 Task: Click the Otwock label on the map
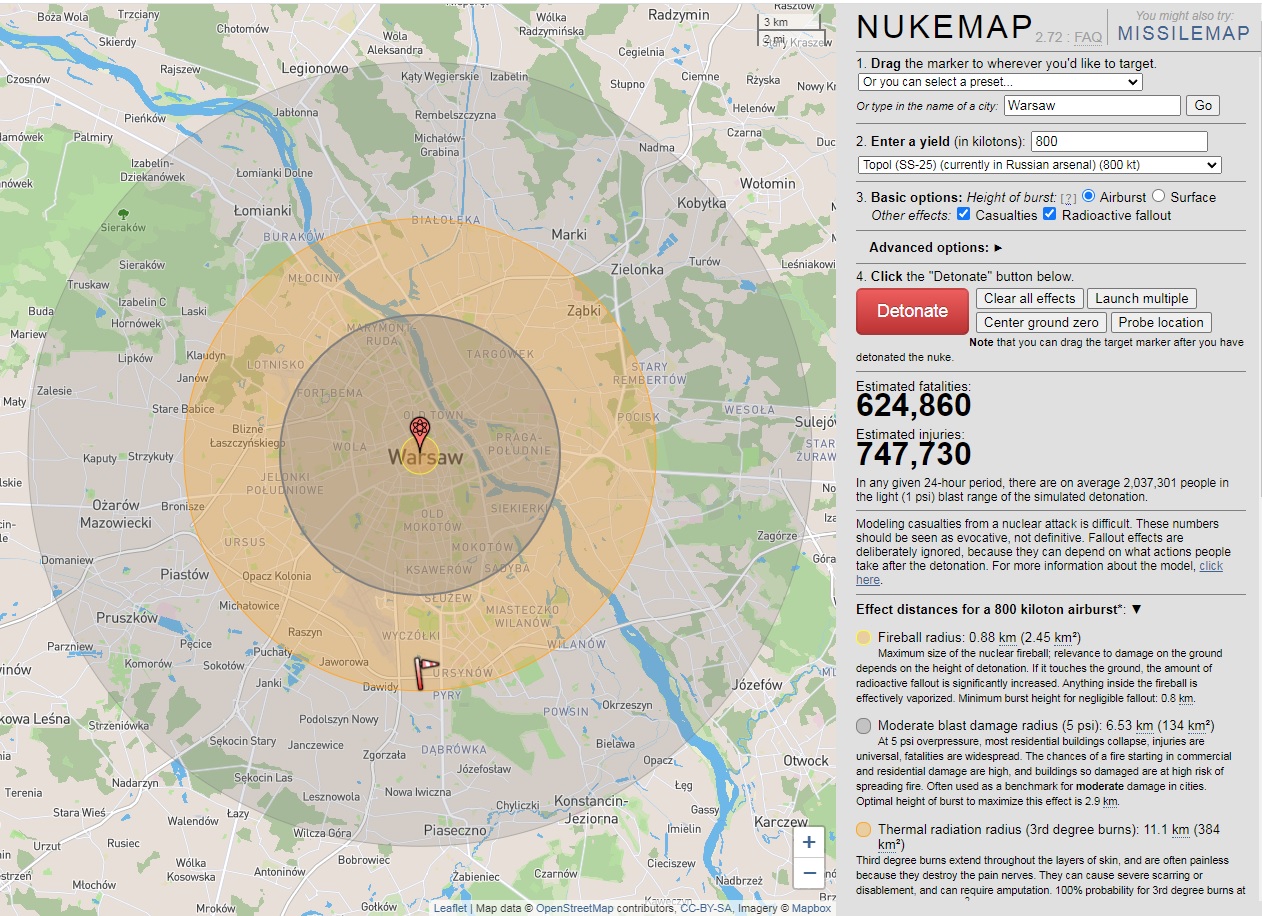(806, 760)
